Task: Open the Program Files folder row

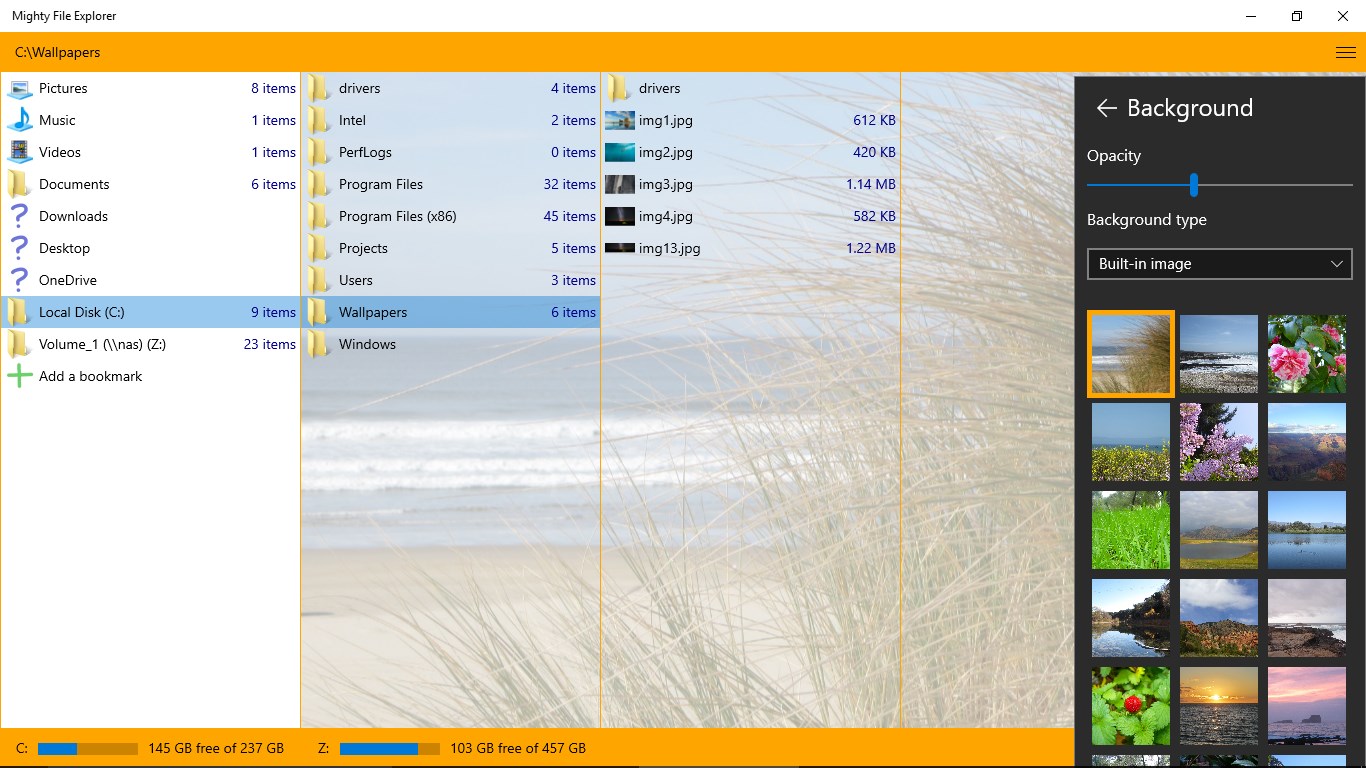Action: point(450,184)
